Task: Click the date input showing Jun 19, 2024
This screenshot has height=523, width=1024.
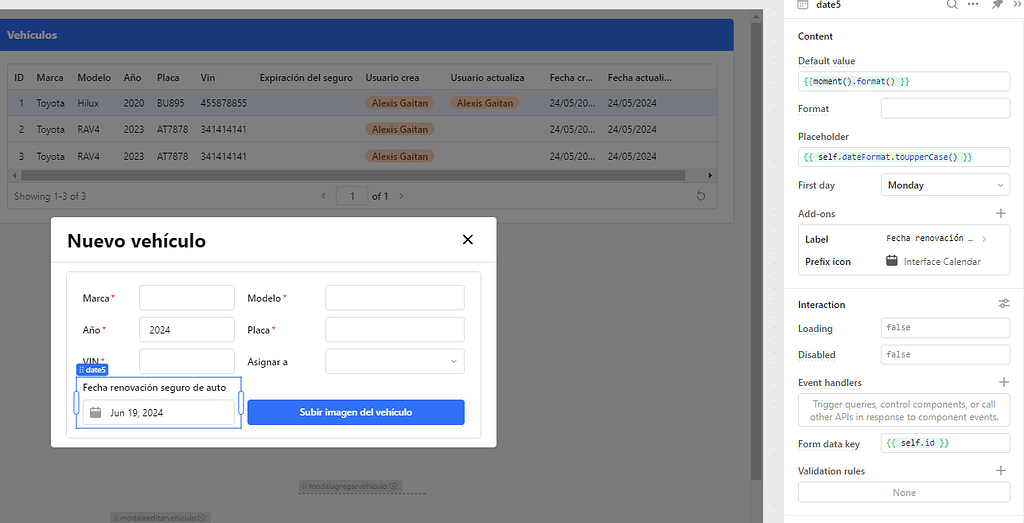Action: click(x=158, y=412)
